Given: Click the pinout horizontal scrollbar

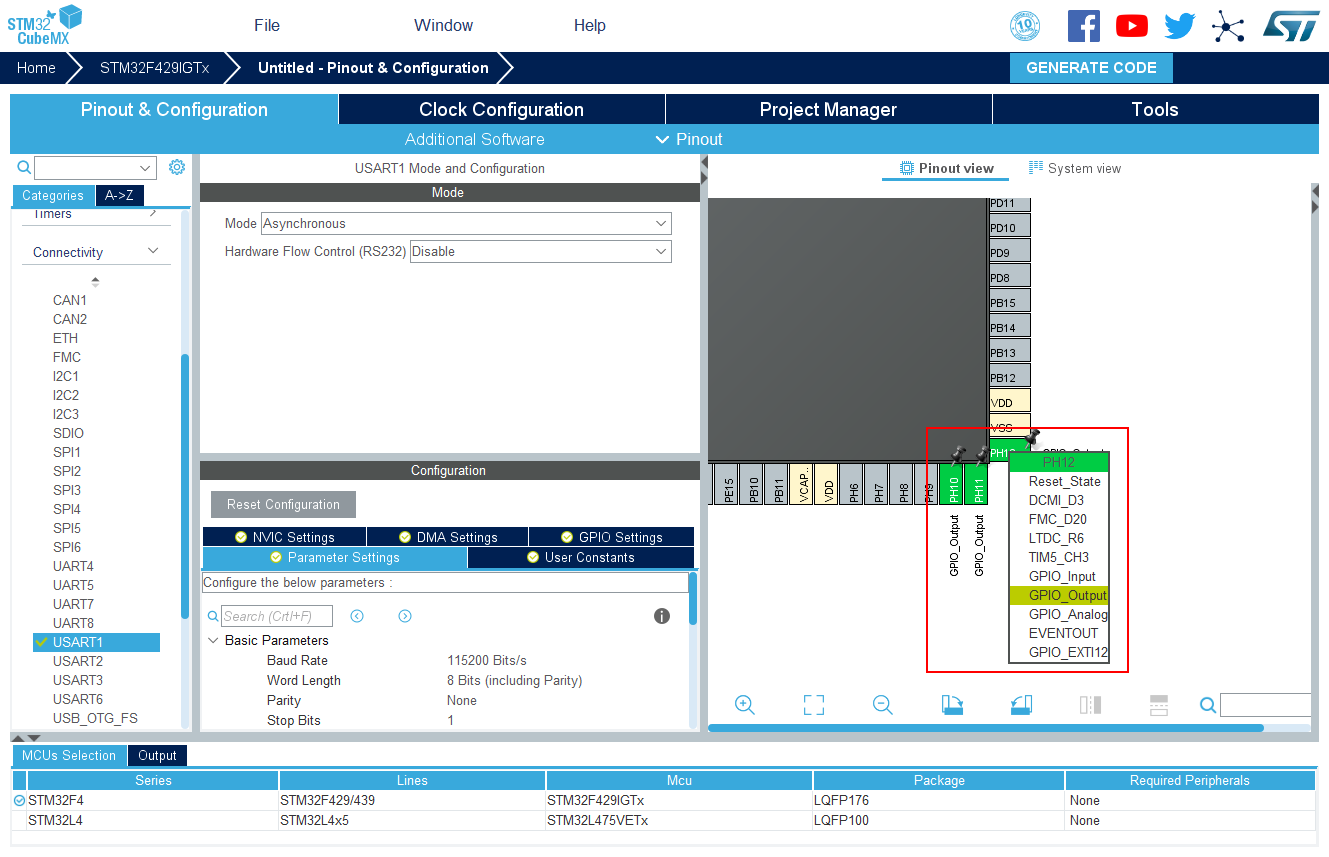Looking at the screenshot, I should (986, 728).
